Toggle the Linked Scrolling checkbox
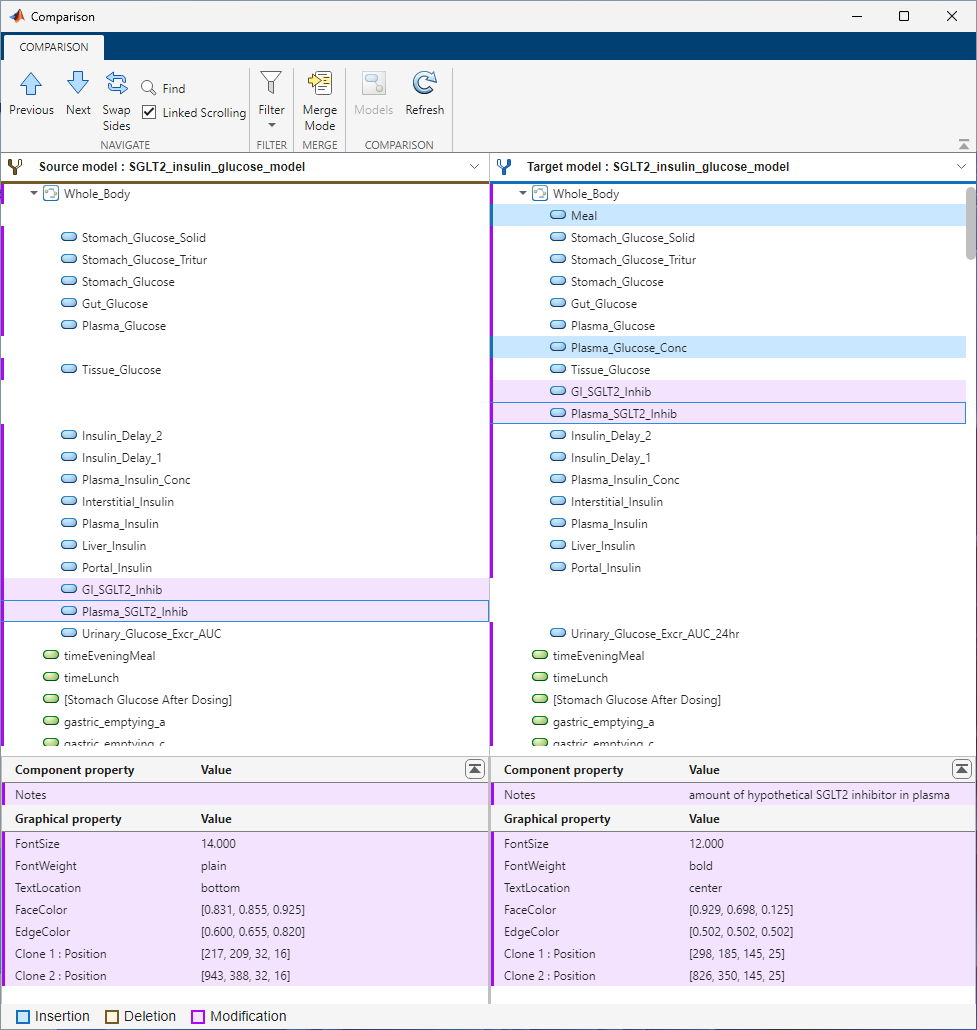 149,112
